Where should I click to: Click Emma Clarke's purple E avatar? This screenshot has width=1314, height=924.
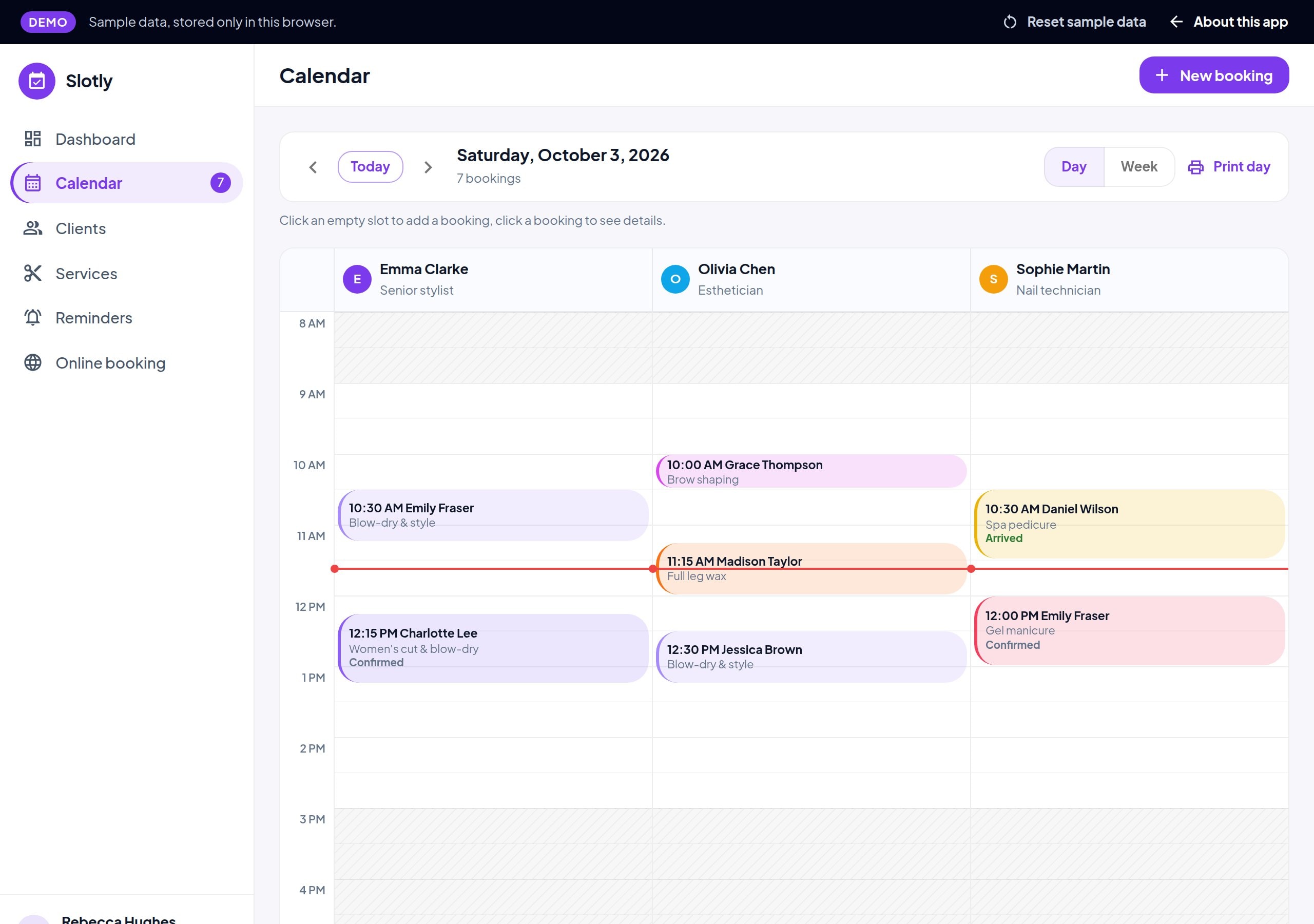coord(357,279)
